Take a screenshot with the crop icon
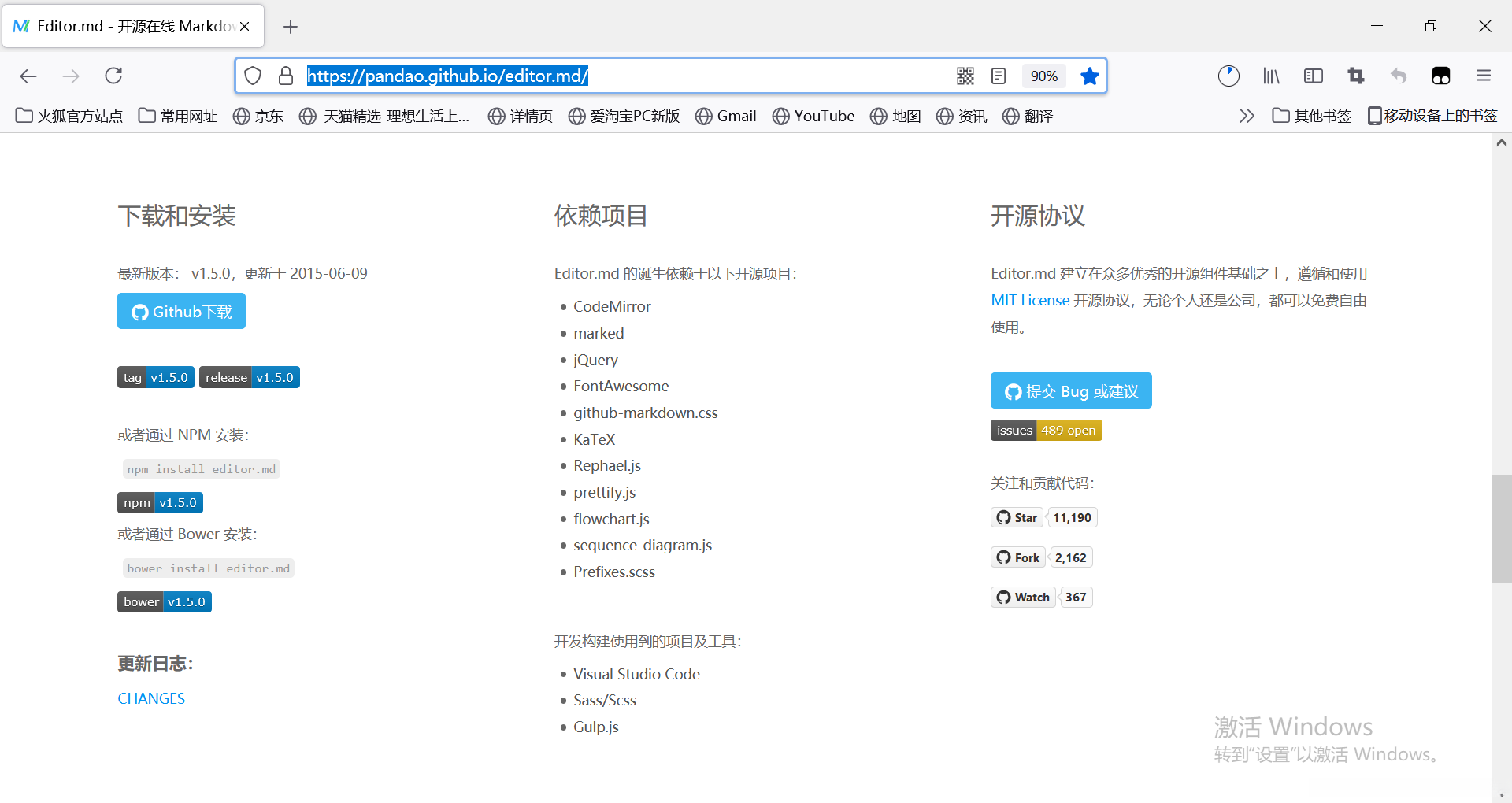The height and width of the screenshot is (803, 1512). [x=1355, y=76]
